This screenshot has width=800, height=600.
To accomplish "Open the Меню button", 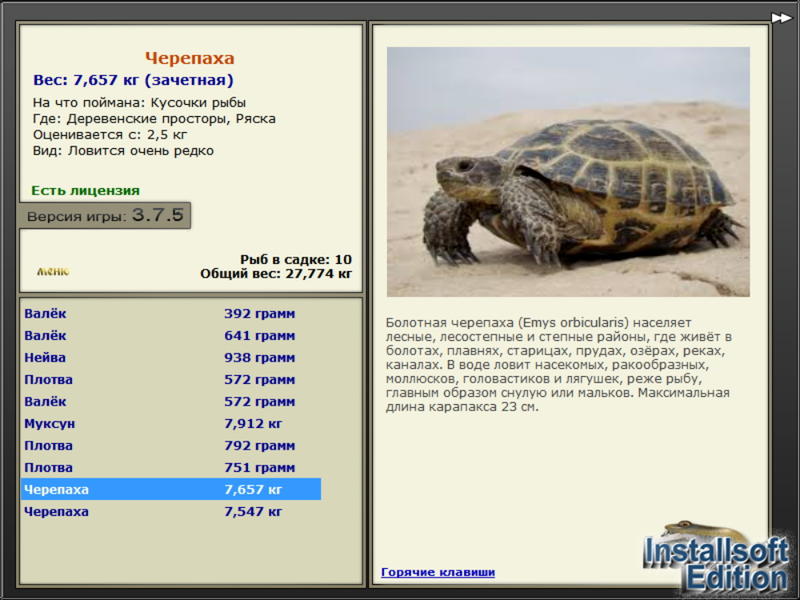I will [x=53, y=271].
